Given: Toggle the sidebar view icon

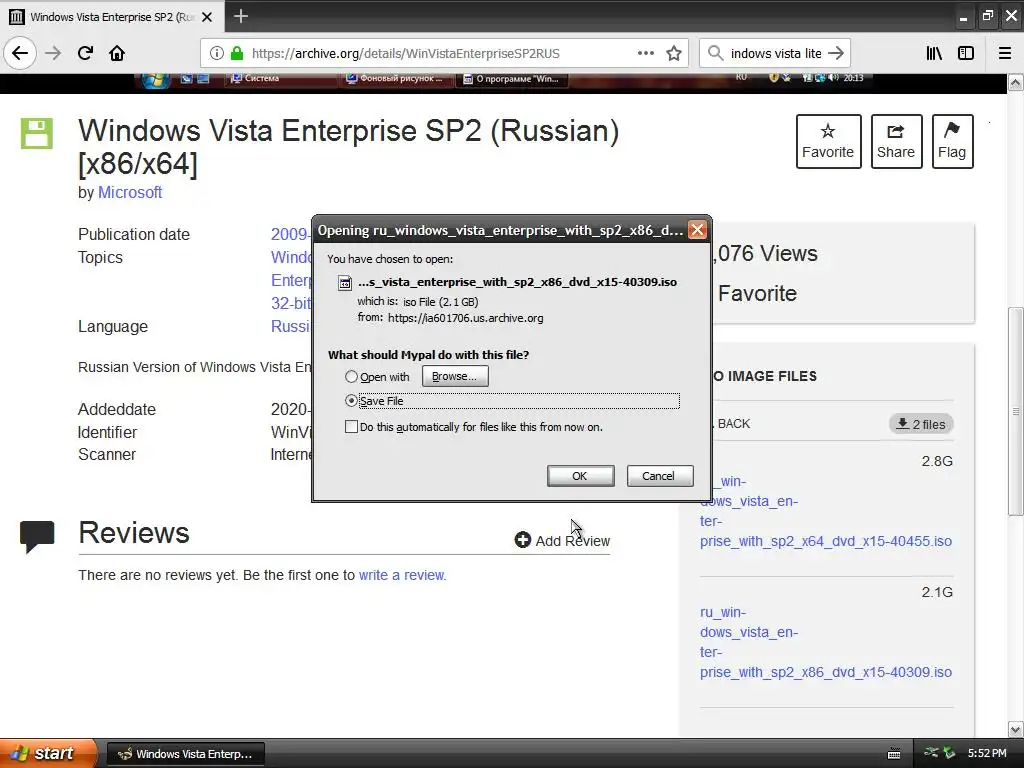Looking at the screenshot, I should (x=966, y=54).
